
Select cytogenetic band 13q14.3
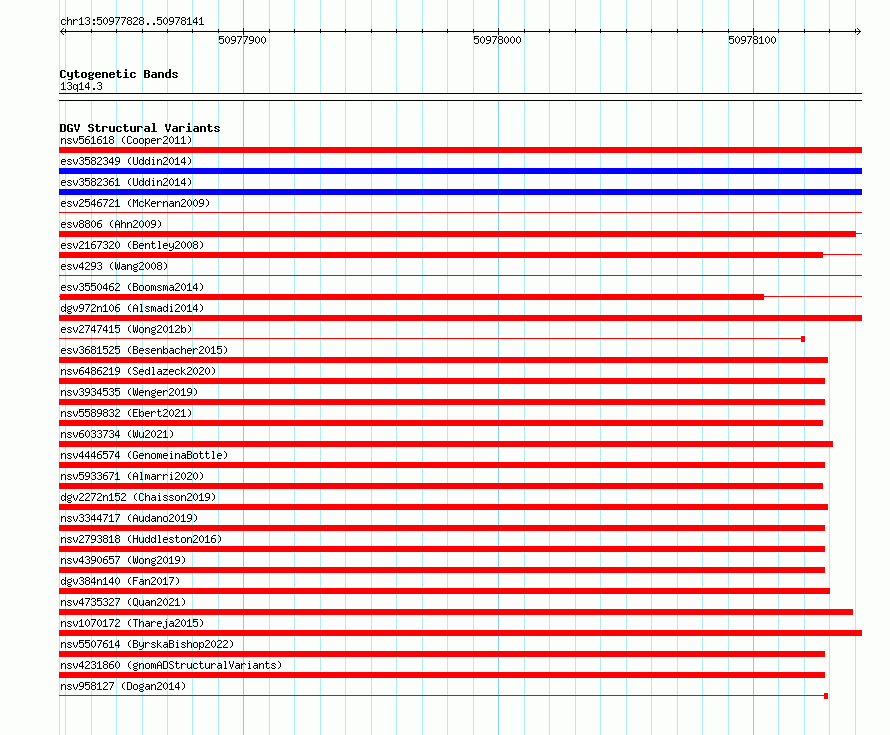pos(81,86)
